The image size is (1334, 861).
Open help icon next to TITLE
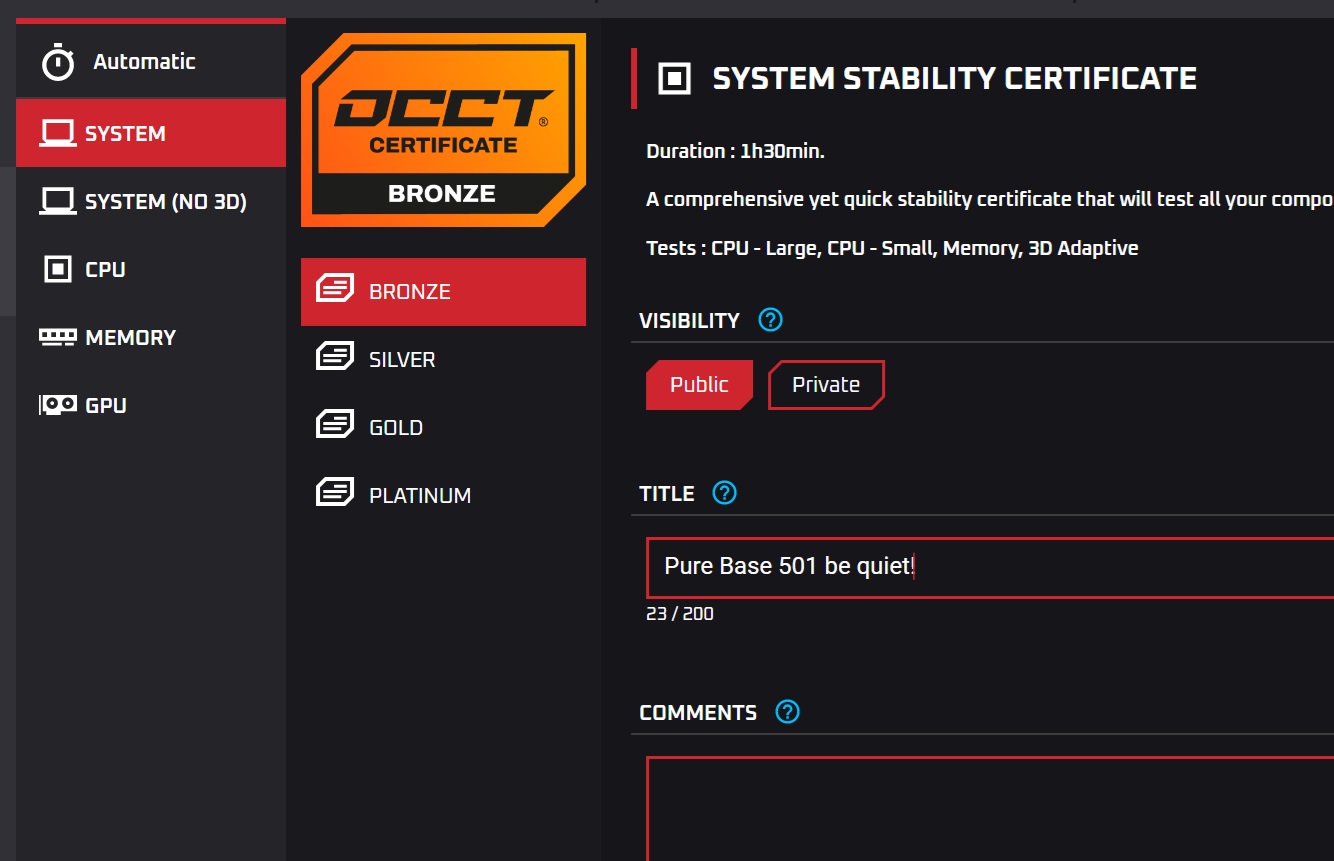tap(724, 493)
